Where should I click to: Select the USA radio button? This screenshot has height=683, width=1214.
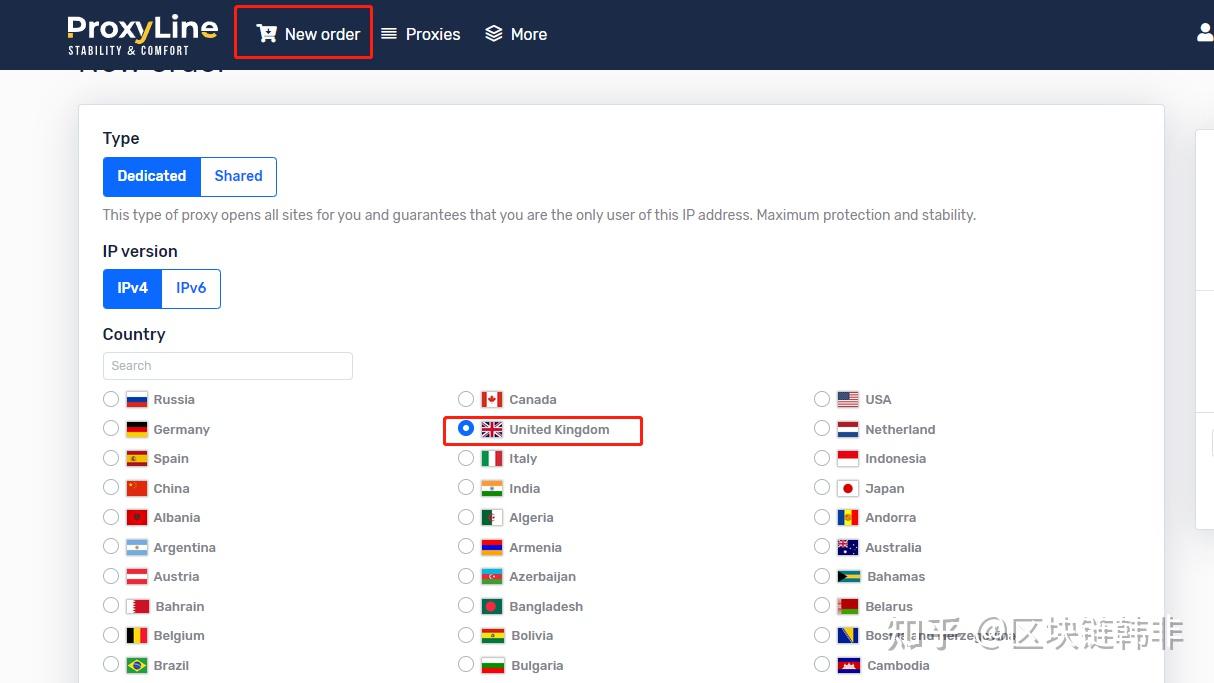point(822,399)
